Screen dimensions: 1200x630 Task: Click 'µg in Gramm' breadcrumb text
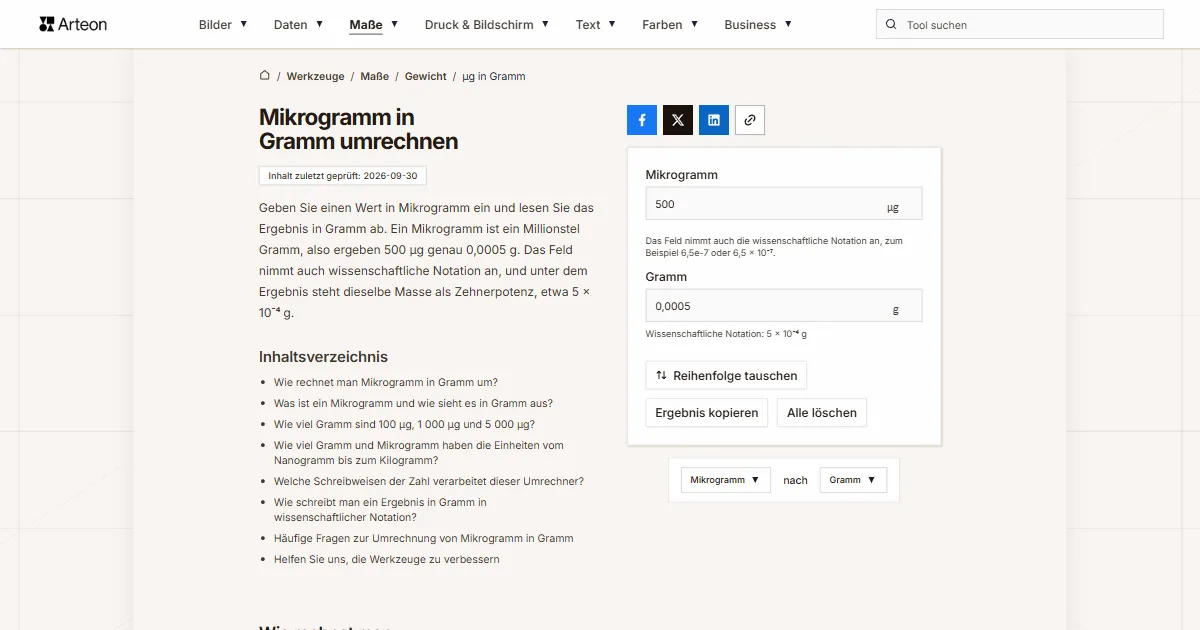(x=494, y=76)
